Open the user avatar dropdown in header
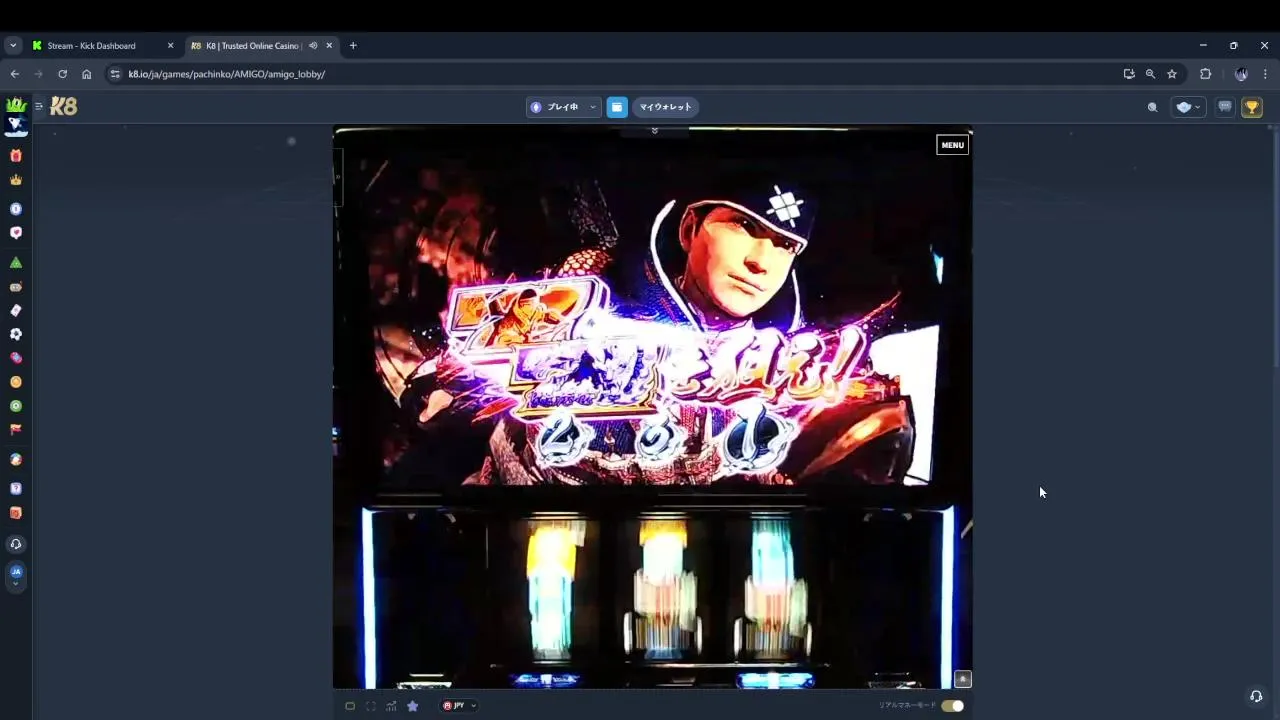The height and width of the screenshot is (720, 1280). point(1189,107)
